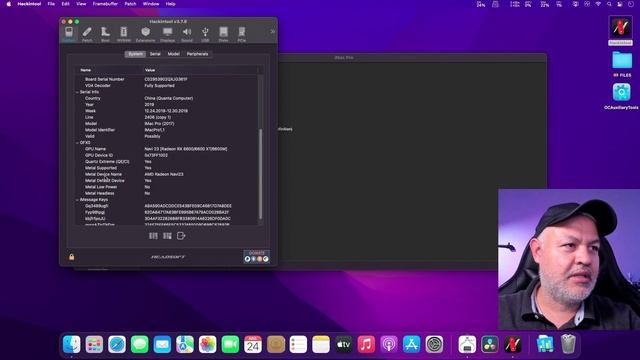Screen dimensions: 640x360
Task: Open the Sound speaker icon
Action: point(187,34)
